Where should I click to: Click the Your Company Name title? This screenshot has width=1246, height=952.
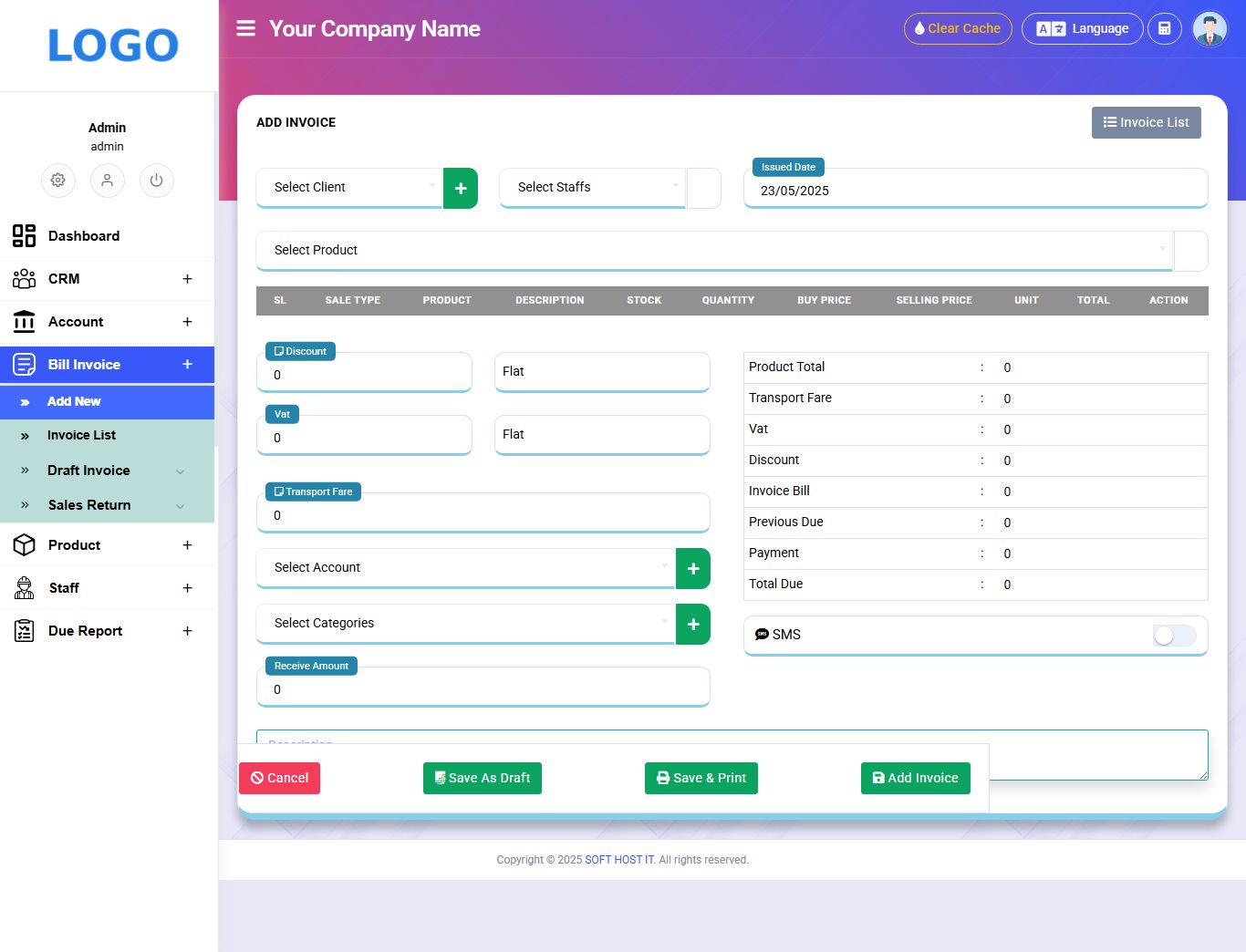[x=375, y=29]
